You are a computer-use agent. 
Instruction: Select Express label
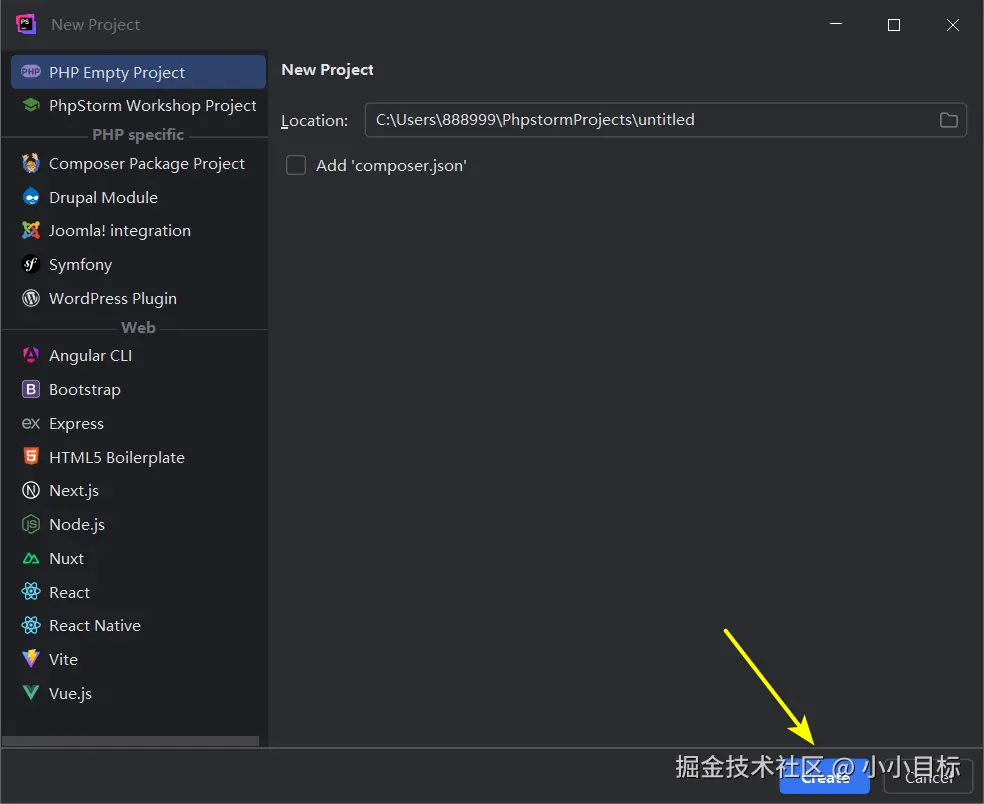point(77,424)
